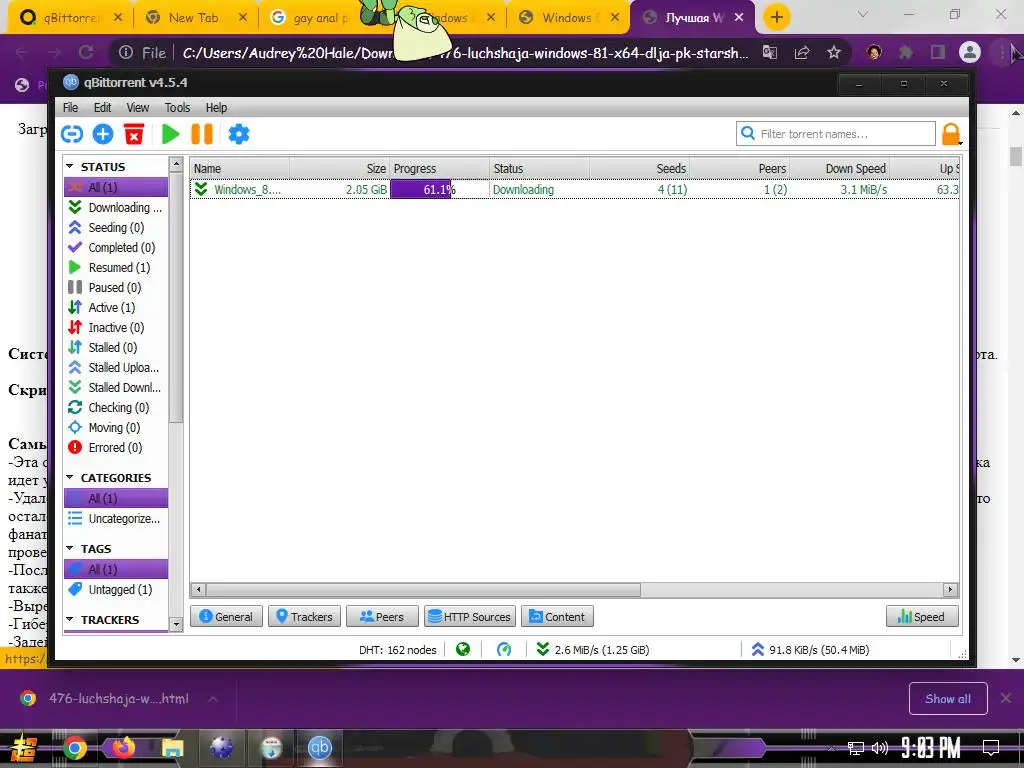The height and width of the screenshot is (768, 1024).
Task: Collapse the TRACKERS section
Action: (x=70, y=619)
